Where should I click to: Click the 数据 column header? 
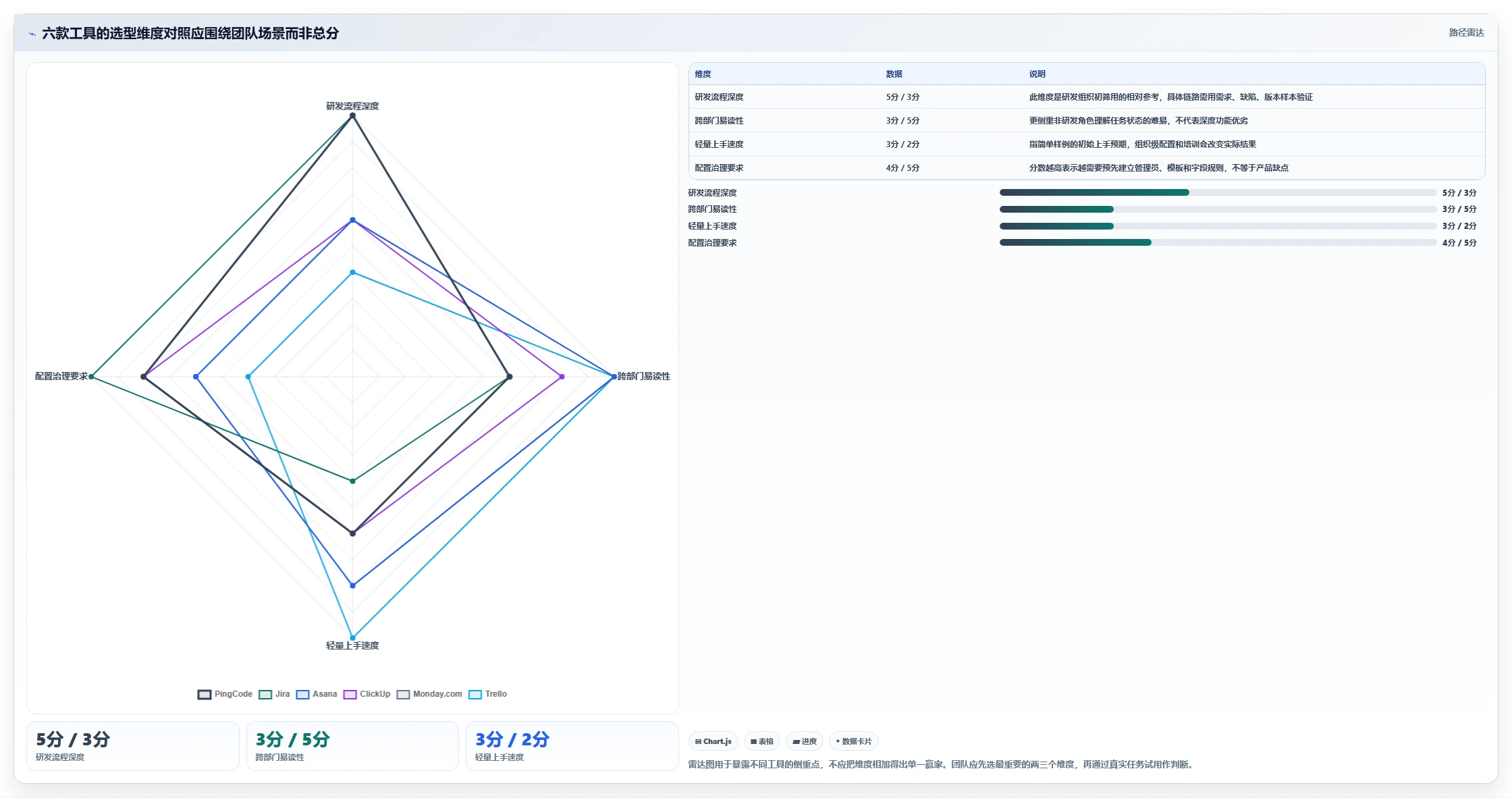point(894,74)
